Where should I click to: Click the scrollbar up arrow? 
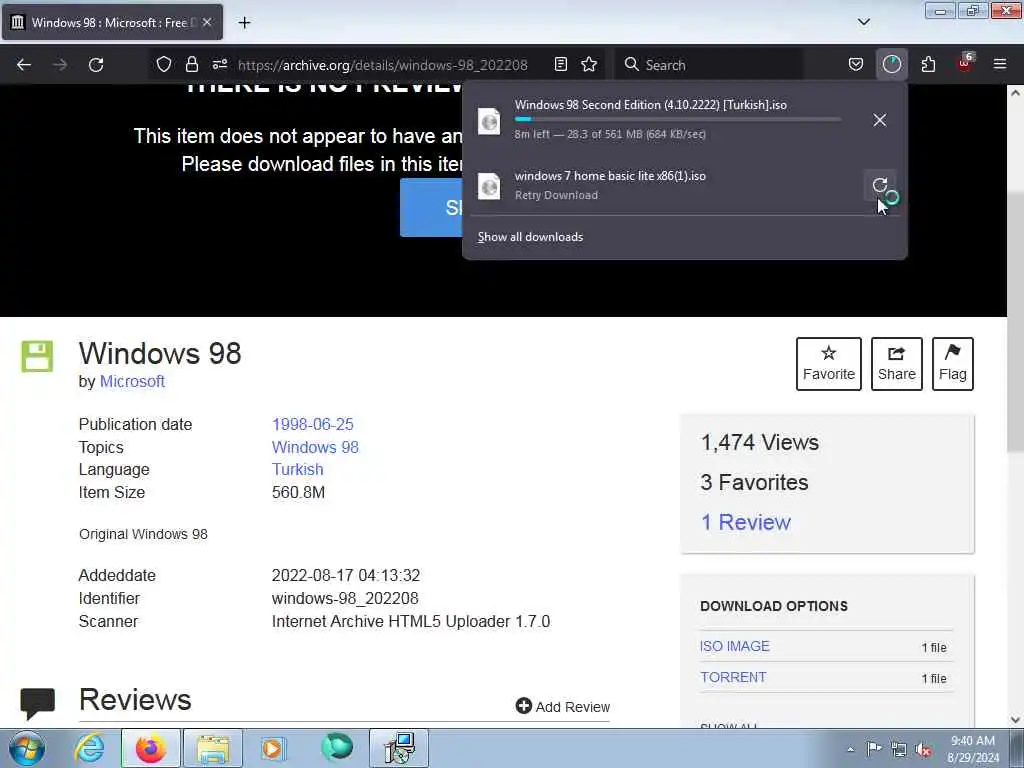pyautogui.click(x=1015, y=93)
